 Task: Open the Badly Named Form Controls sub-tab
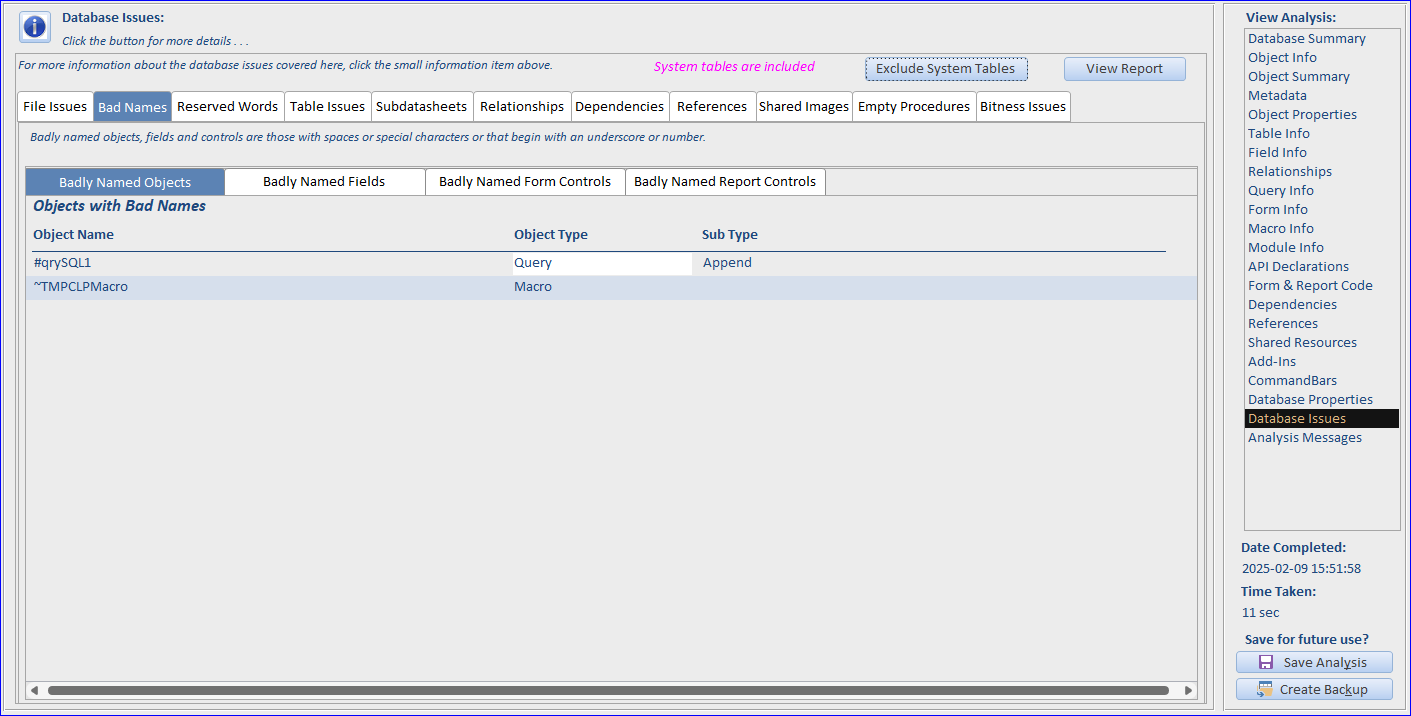tap(525, 182)
